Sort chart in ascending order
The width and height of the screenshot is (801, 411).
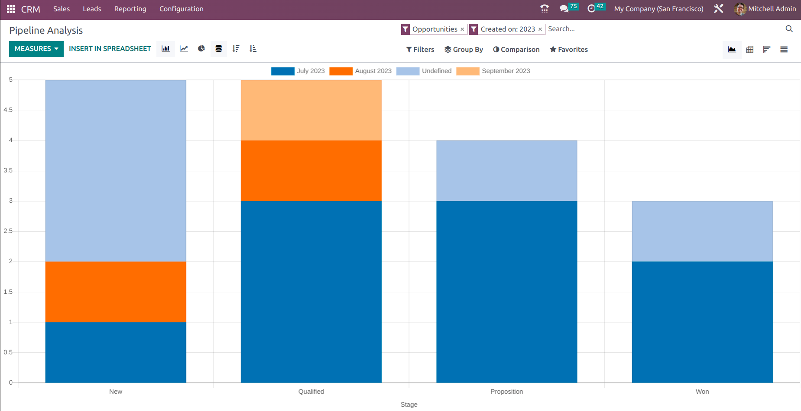(253, 48)
